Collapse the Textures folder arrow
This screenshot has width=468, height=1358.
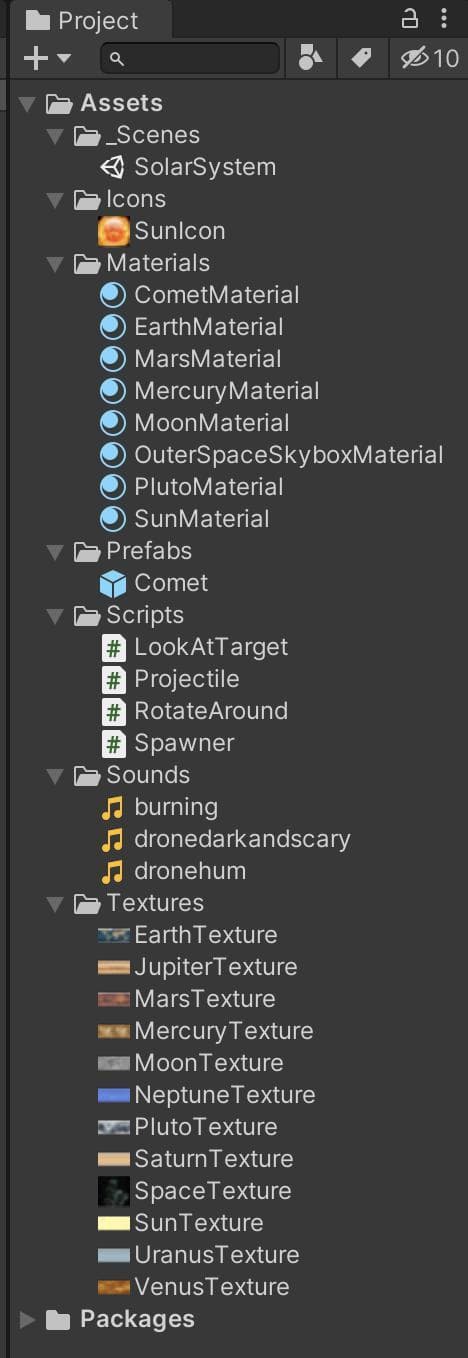[x=55, y=903]
